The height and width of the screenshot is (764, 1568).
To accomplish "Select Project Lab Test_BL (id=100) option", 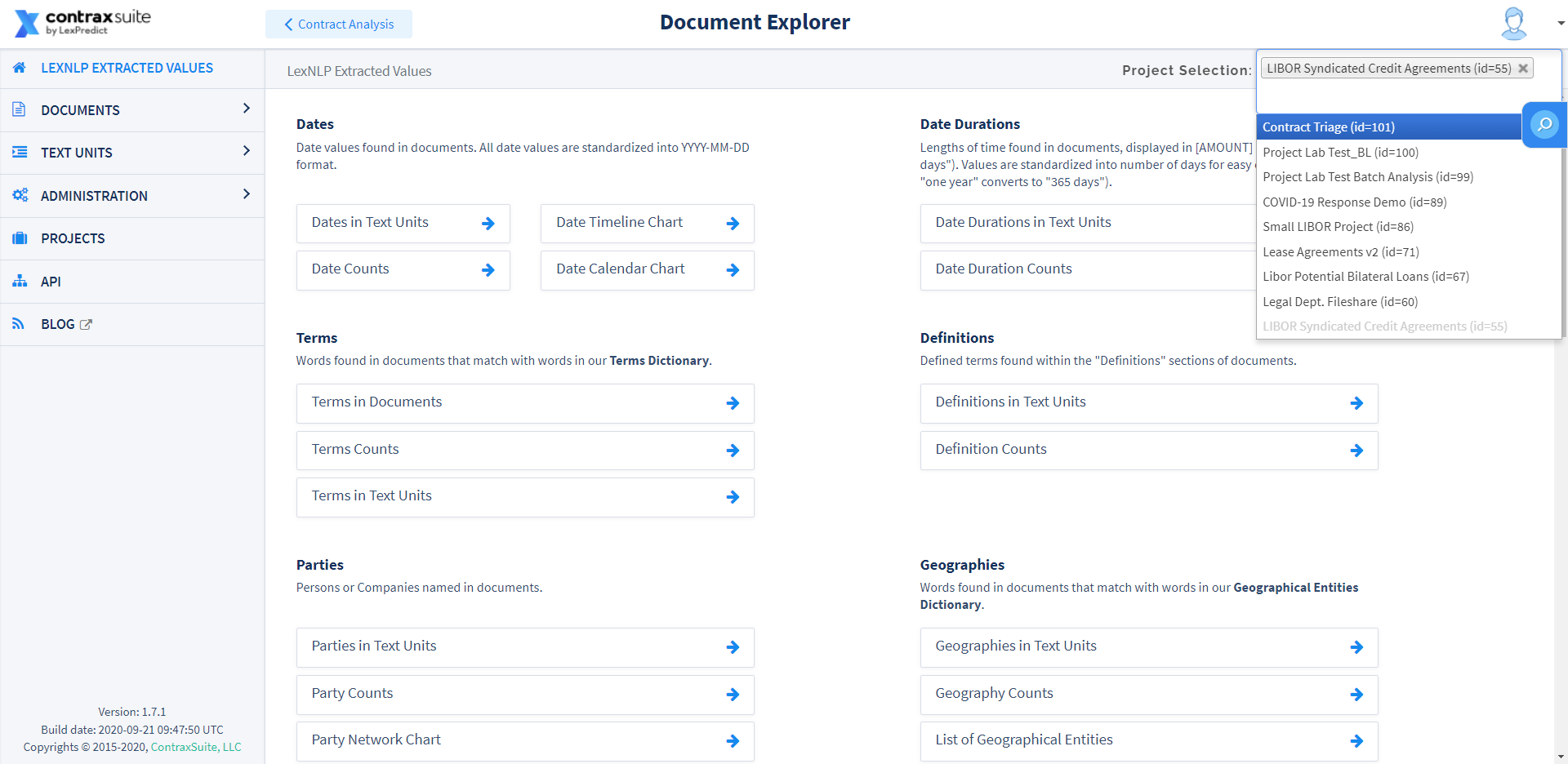I will (x=1408, y=153).
